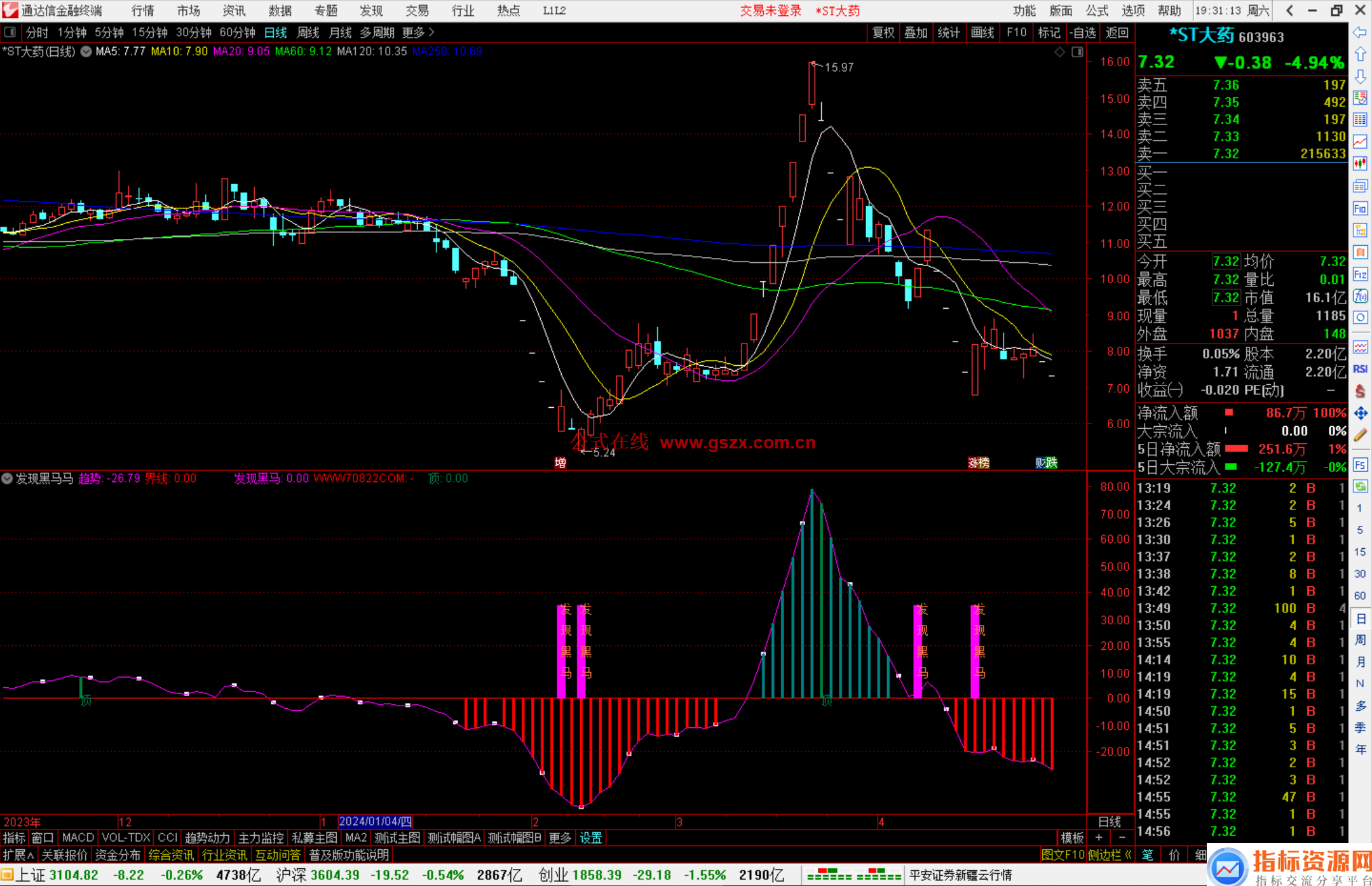Expand main chart indicator dropdown arrow
This screenshot has width=1372, height=886.
pyautogui.click(x=86, y=51)
